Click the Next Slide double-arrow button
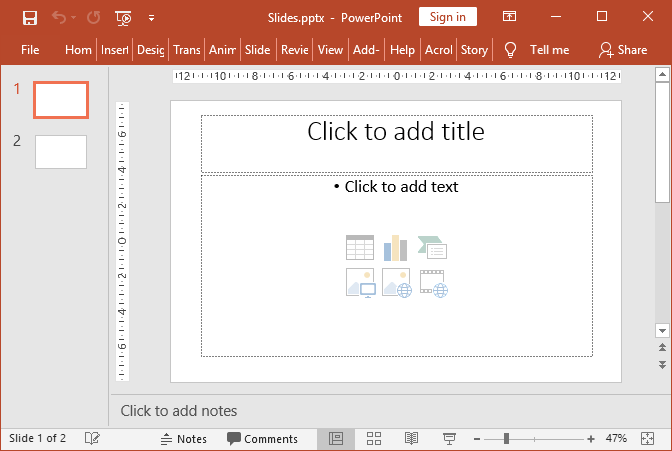The height and width of the screenshot is (451, 672). 661,363
